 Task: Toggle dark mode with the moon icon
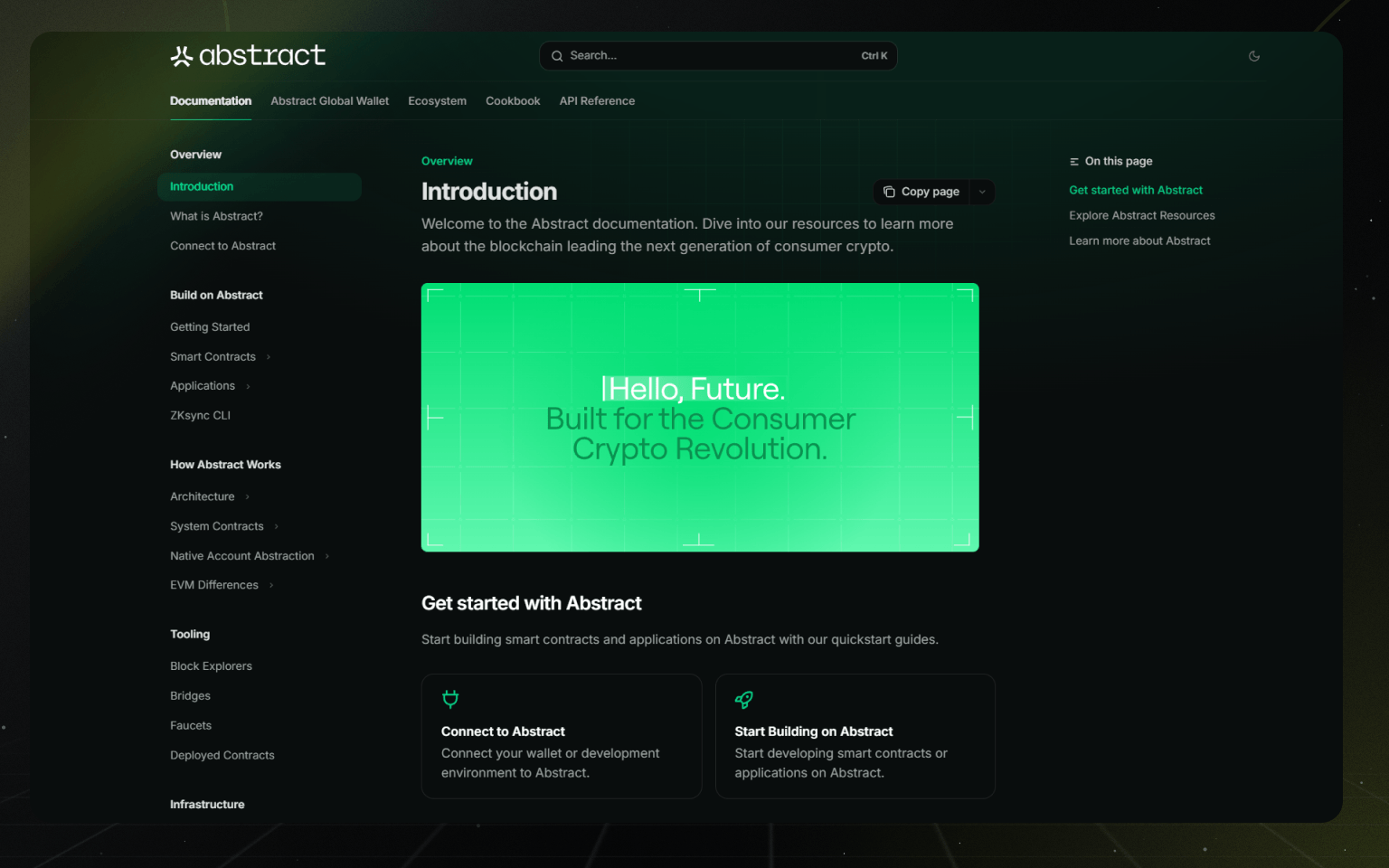pyautogui.click(x=1253, y=56)
